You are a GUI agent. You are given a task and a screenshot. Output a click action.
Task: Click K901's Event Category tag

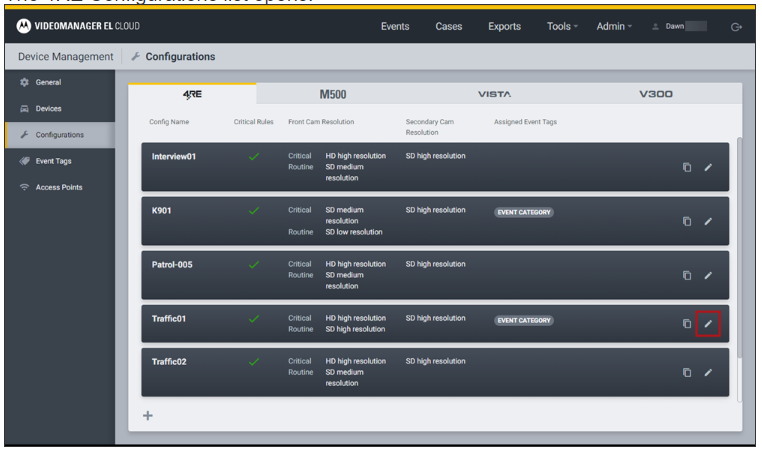pos(524,212)
